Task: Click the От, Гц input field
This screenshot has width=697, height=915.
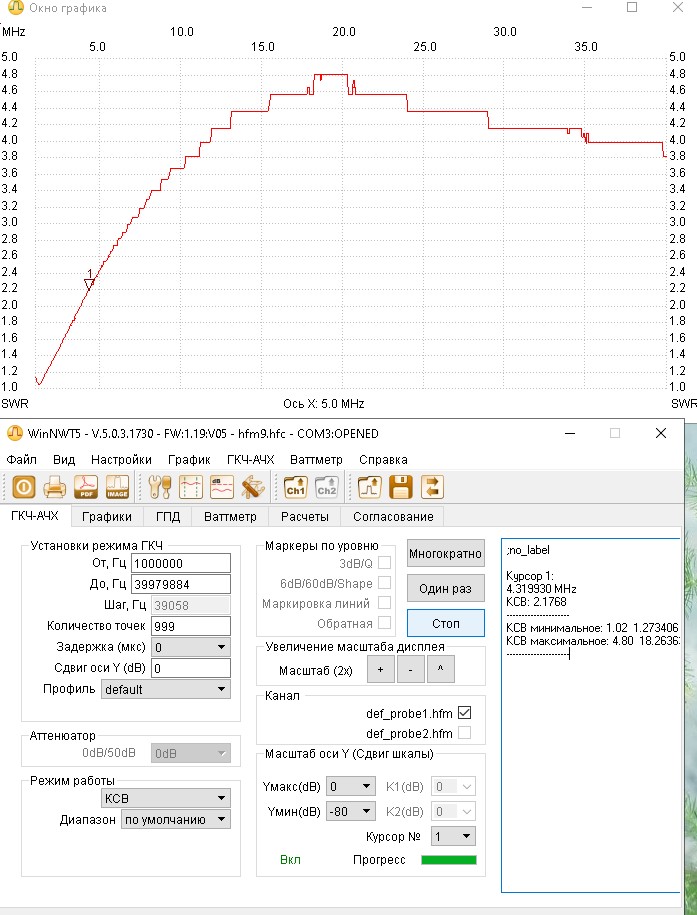Action: pos(181,563)
